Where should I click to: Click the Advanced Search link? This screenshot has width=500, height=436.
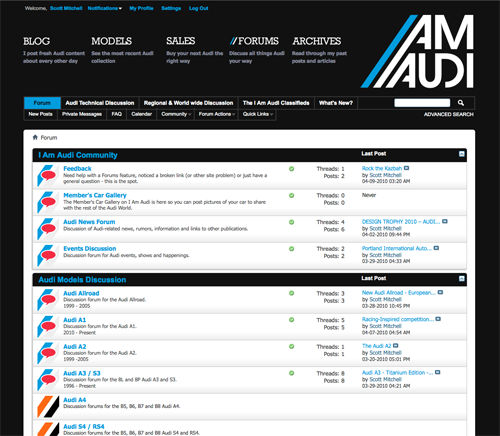(449, 114)
